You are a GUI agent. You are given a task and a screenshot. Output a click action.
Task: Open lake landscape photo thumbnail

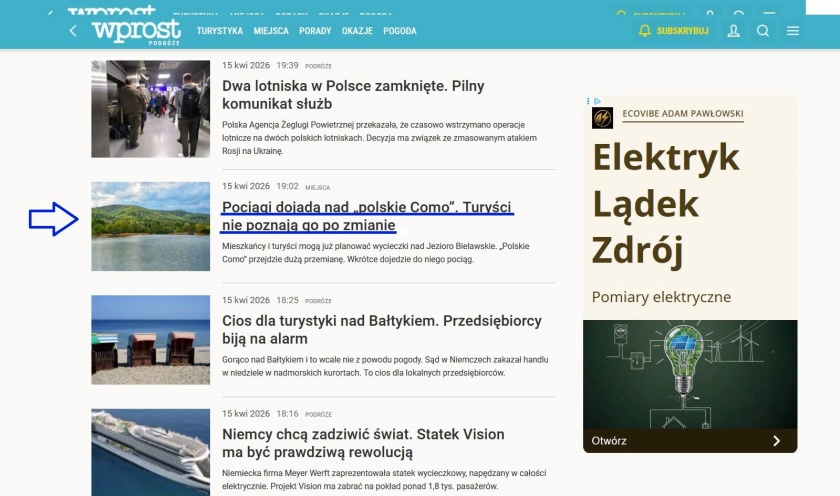[x=151, y=226]
